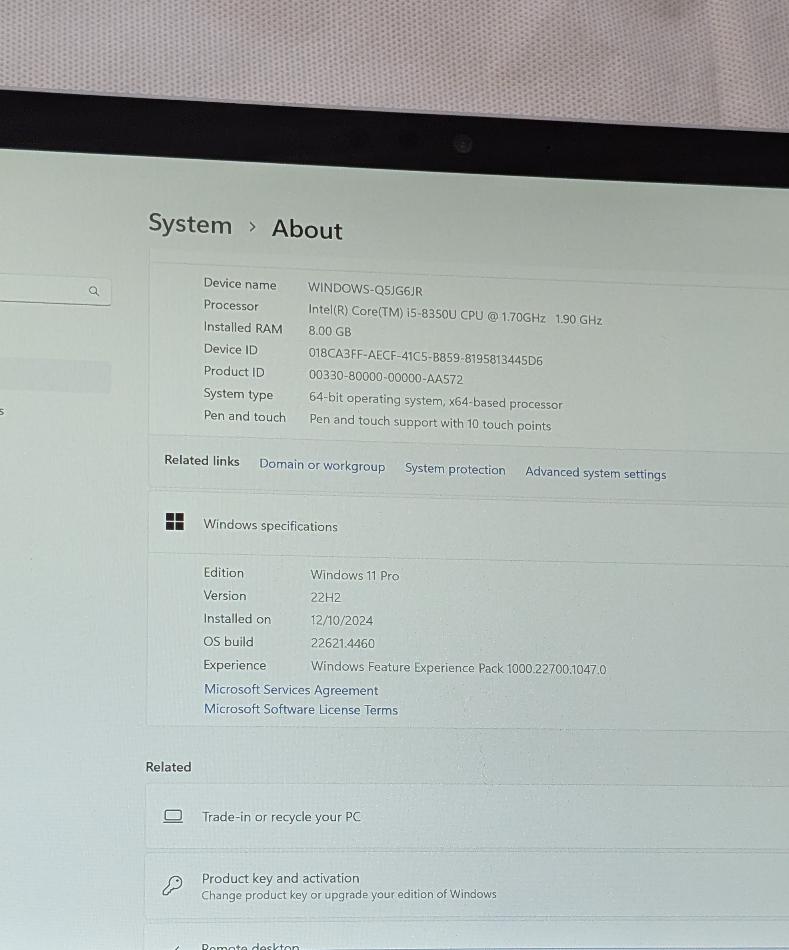This screenshot has width=789, height=950.
Task: Open the Remote desktop entry
Action: [x=467, y=938]
